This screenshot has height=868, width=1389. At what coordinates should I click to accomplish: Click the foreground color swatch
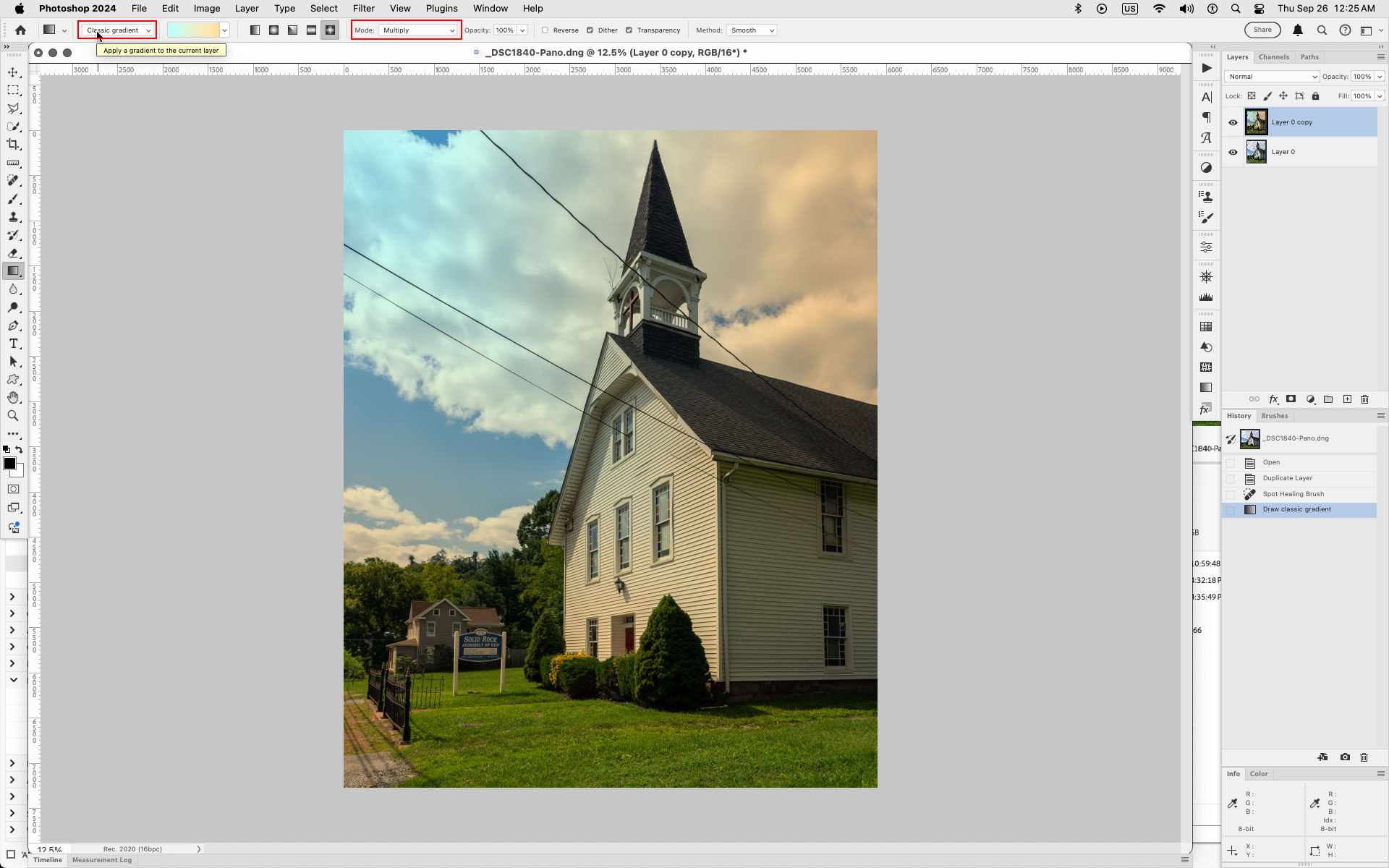10,465
